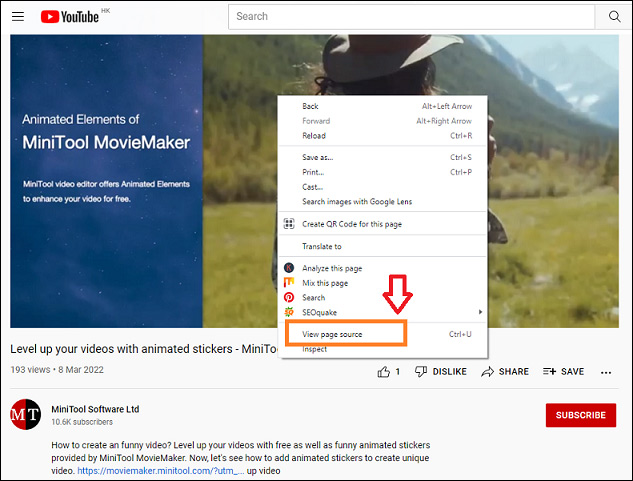The width and height of the screenshot is (633, 481).
Task: Click the magnifier search button
Action: click(x=614, y=17)
